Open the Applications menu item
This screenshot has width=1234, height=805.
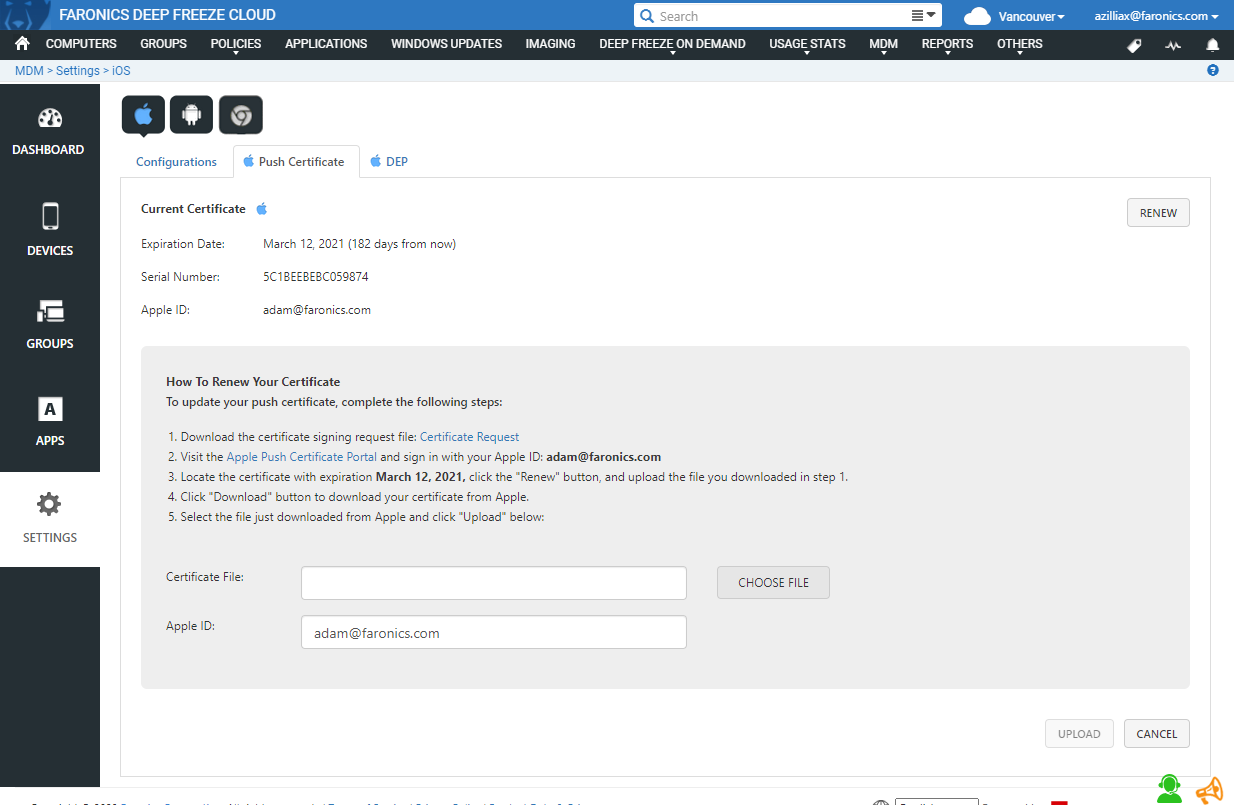(326, 44)
